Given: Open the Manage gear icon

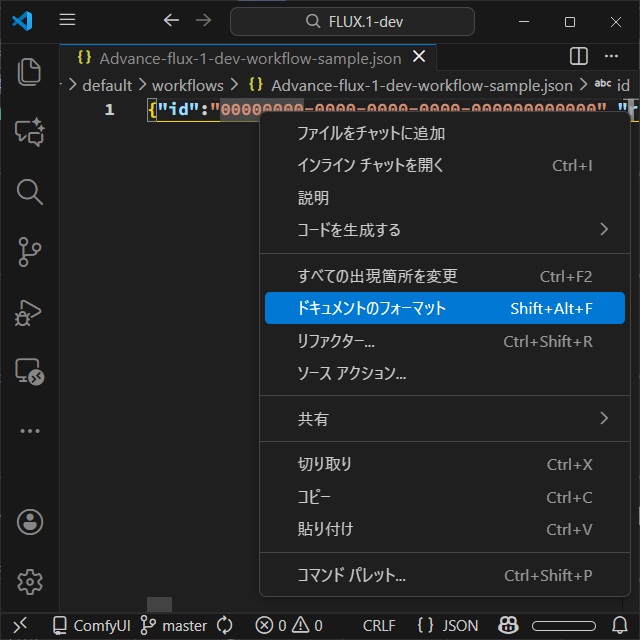Looking at the screenshot, I should coord(29,581).
